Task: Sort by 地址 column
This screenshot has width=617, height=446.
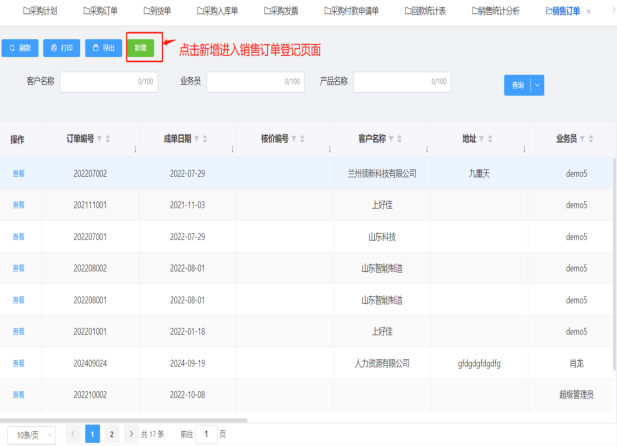Action: coord(490,139)
